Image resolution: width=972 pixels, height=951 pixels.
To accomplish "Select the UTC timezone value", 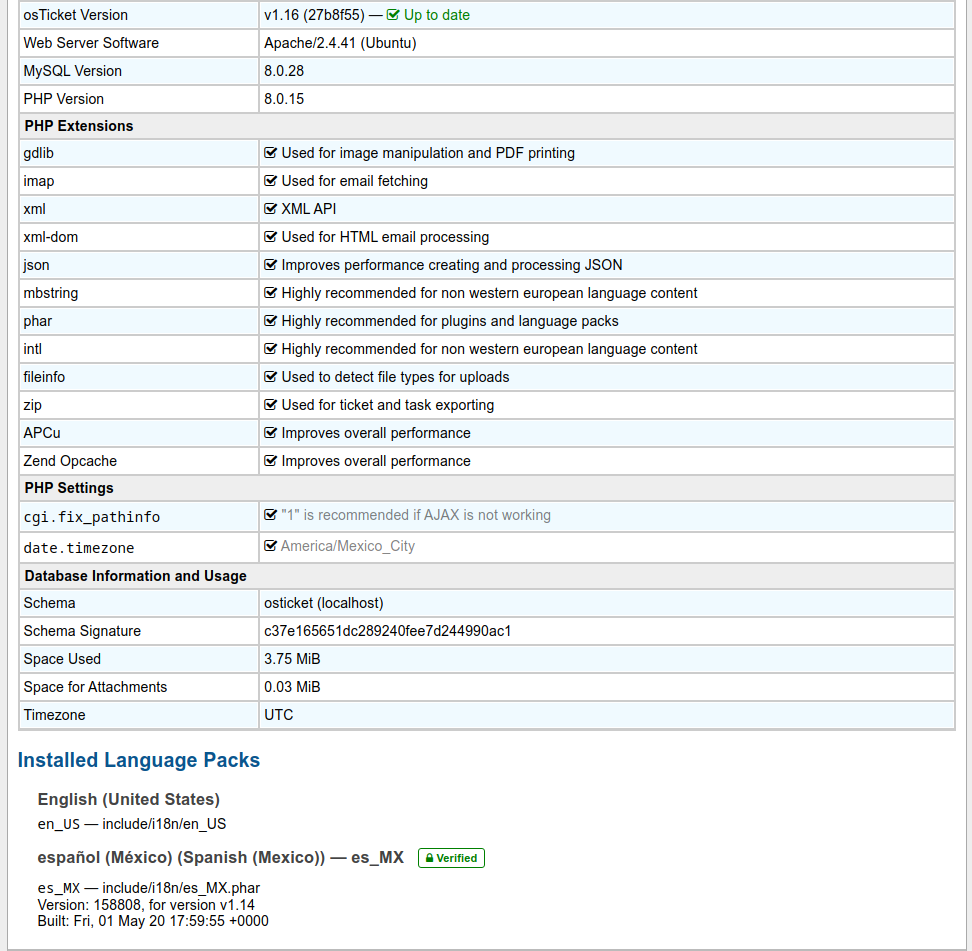I will tap(278, 715).
